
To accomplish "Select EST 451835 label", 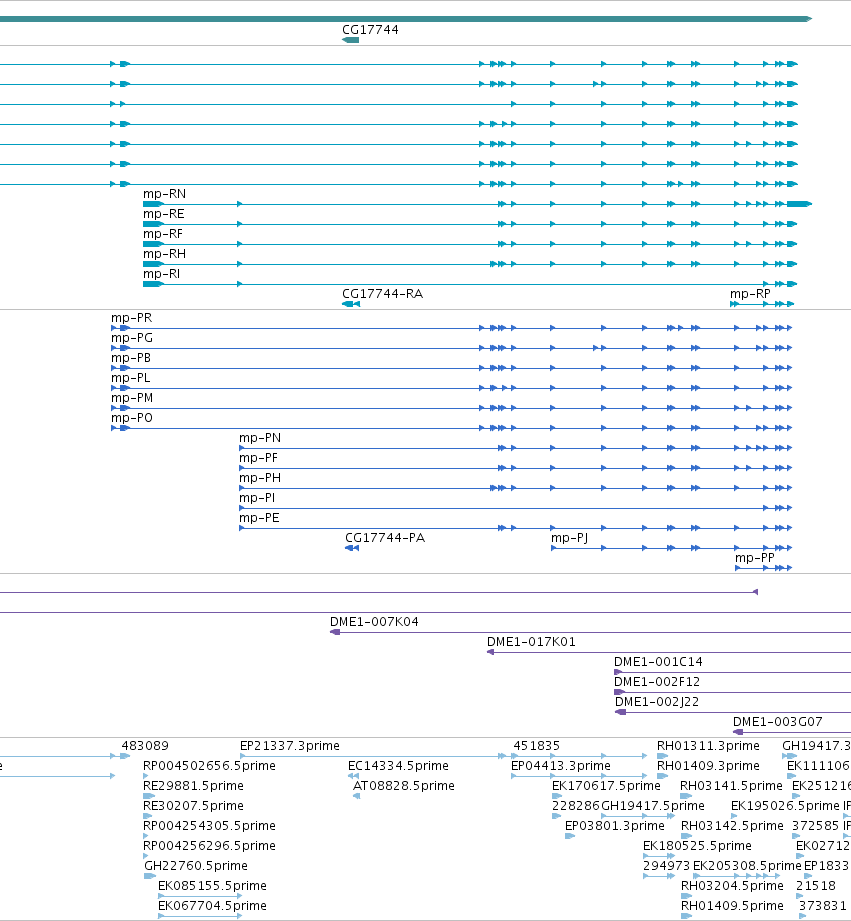I will pos(536,745).
